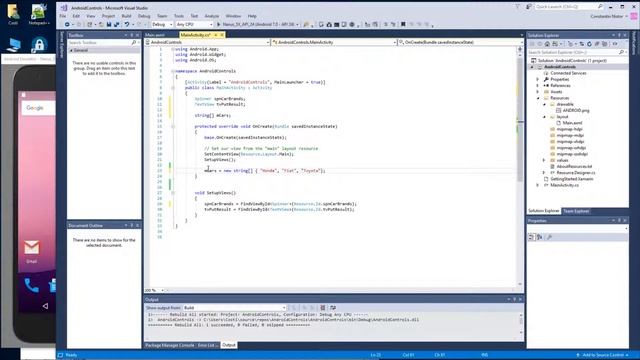Collapse the General group in Toolbox
This screenshot has width=640, height=360.
(71, 50)
